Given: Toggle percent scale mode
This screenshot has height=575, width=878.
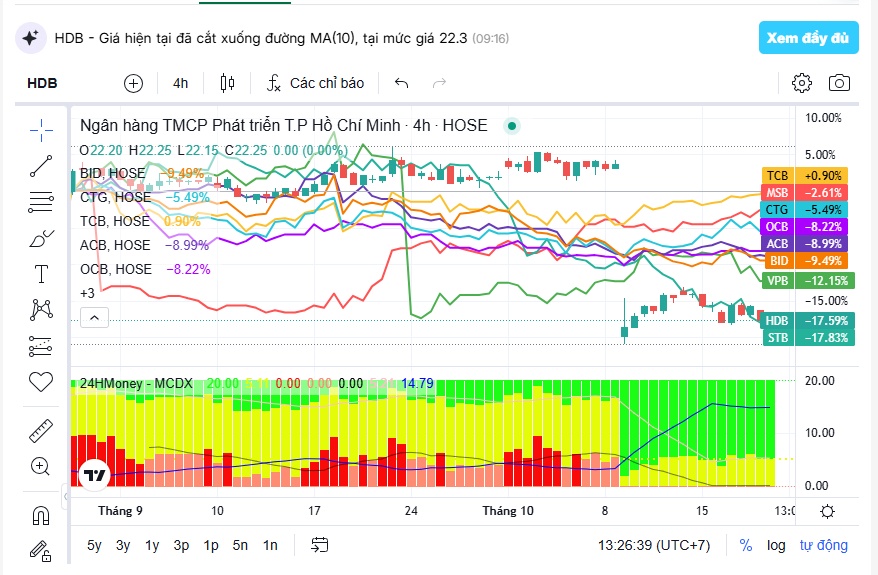Looking at the screenshot, I should pyautogui.click(x=746, y=545).
